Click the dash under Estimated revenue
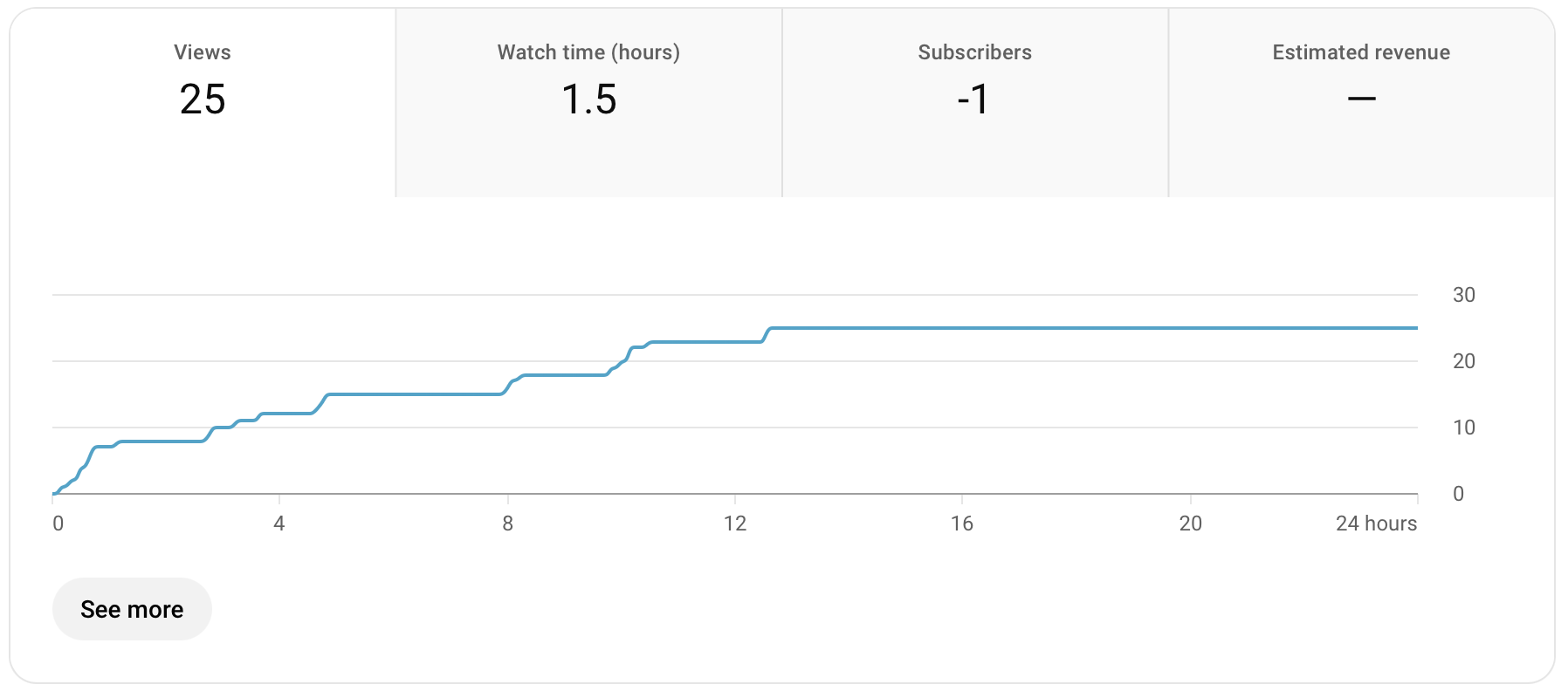Viewport: 1568px width, 698px height. (x=1361, y=99)
